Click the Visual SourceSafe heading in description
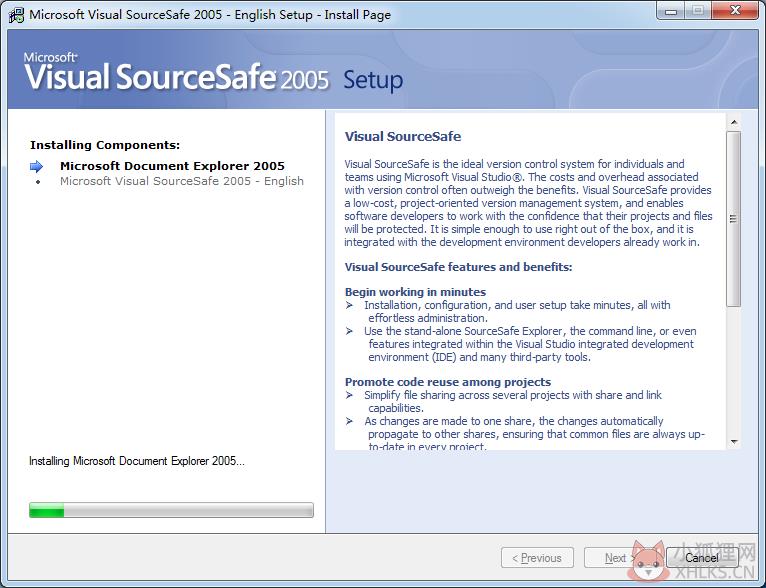The image size is (766, 588). (x=403, y=136)
